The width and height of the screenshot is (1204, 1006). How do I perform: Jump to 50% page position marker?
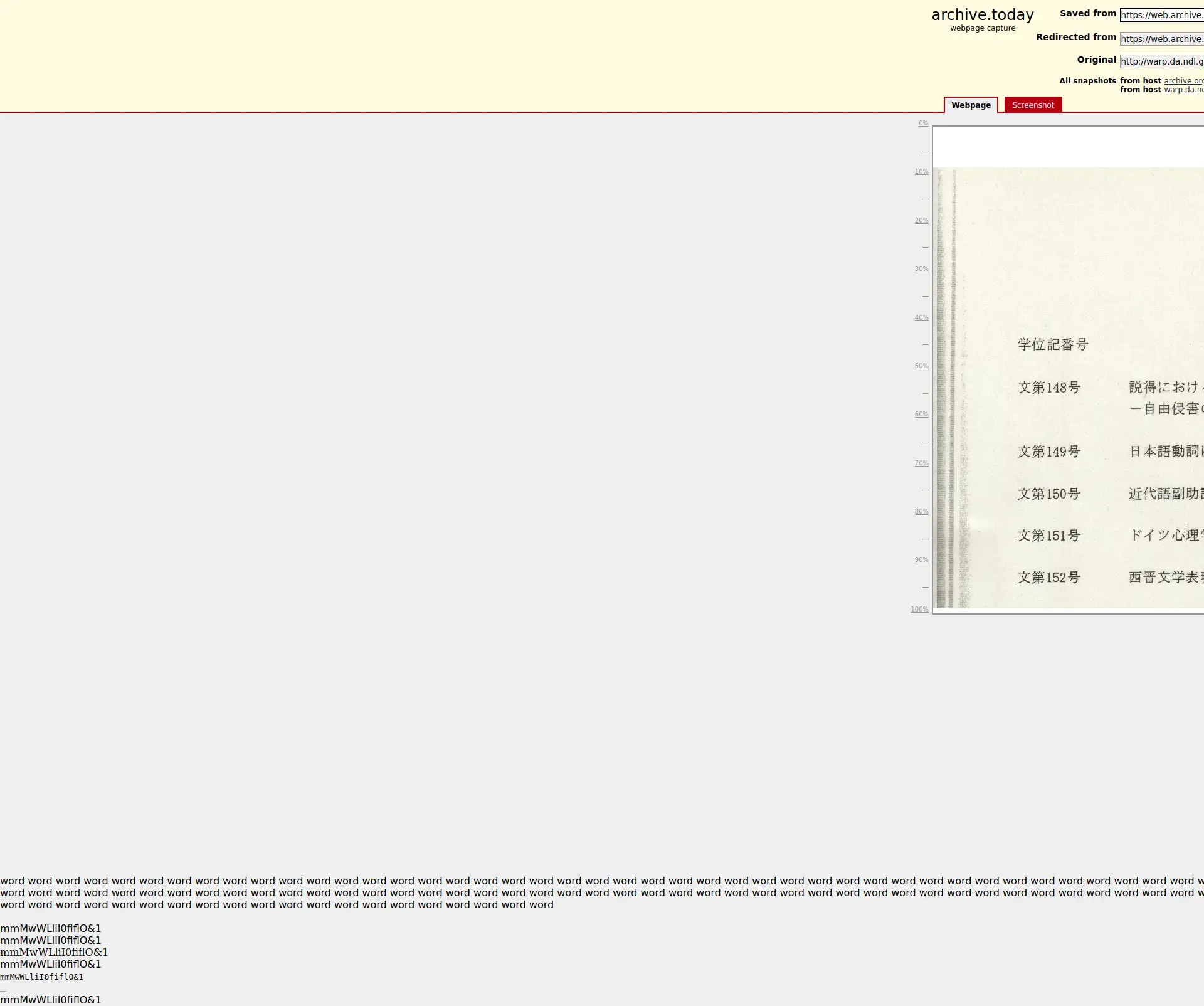point(921,366)
